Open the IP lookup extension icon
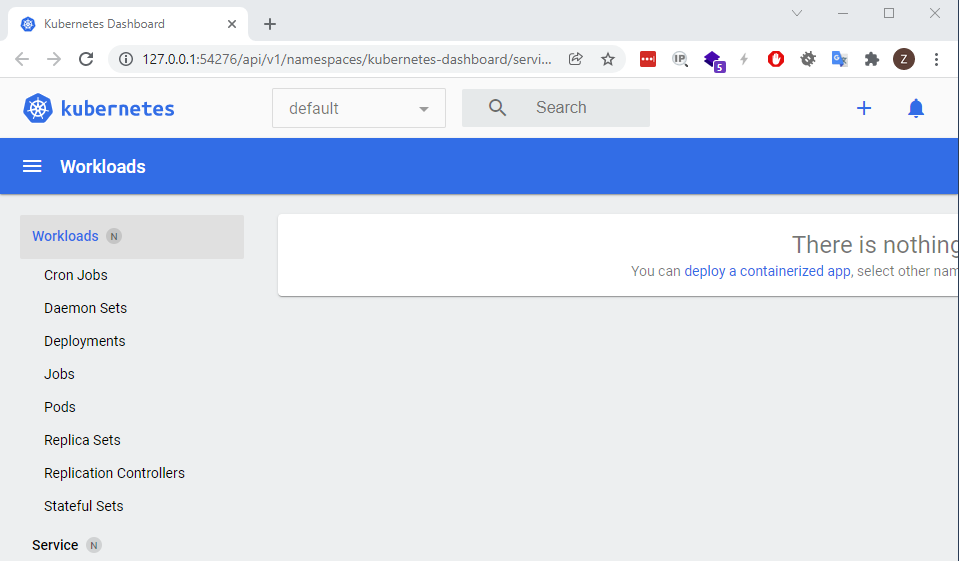 coord(680,59)
